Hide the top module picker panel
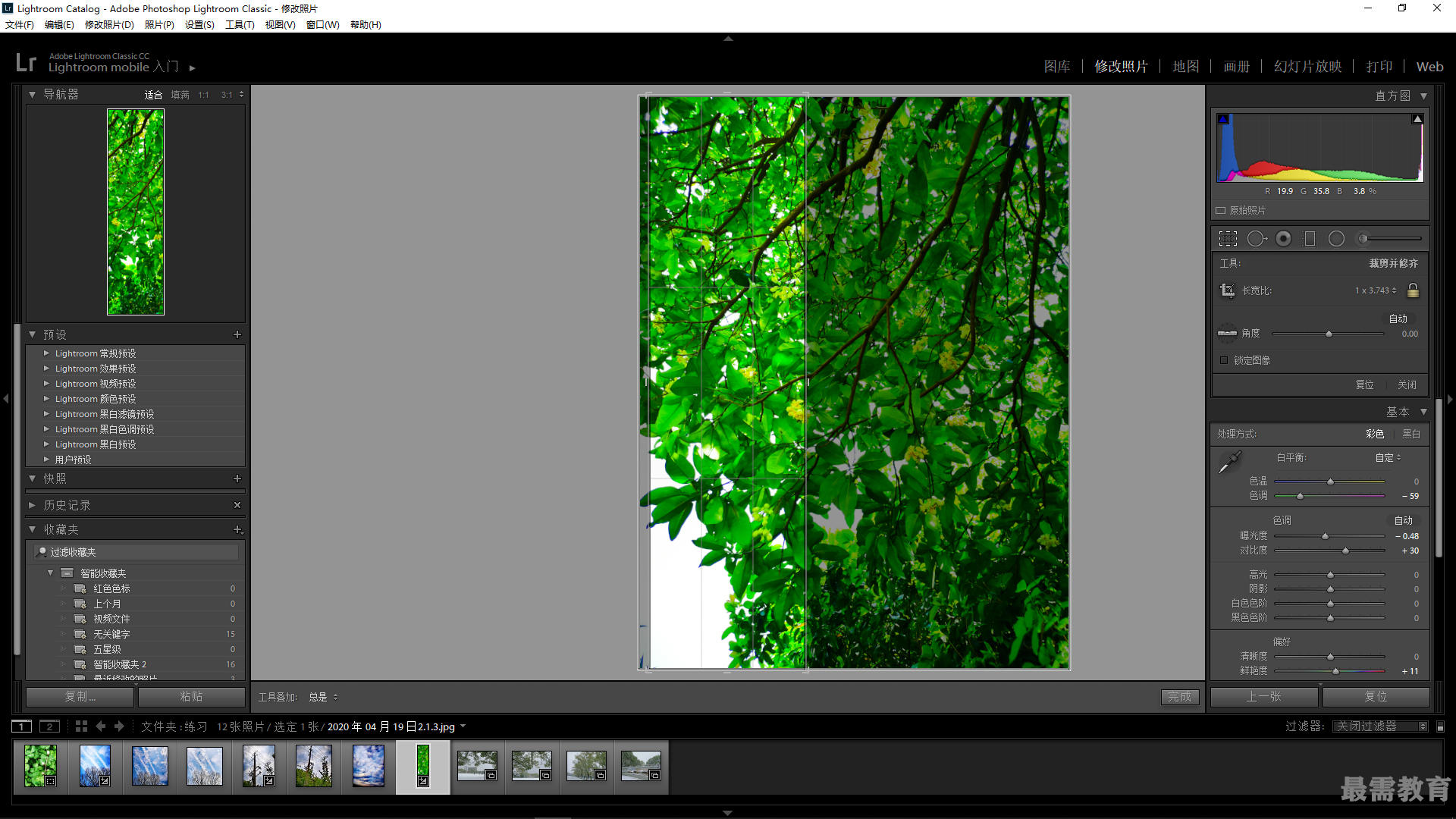 (728, 38)
